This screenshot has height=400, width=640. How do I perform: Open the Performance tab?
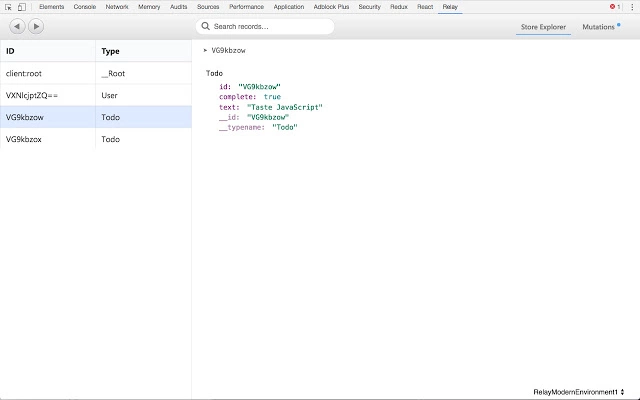point(246,7)
